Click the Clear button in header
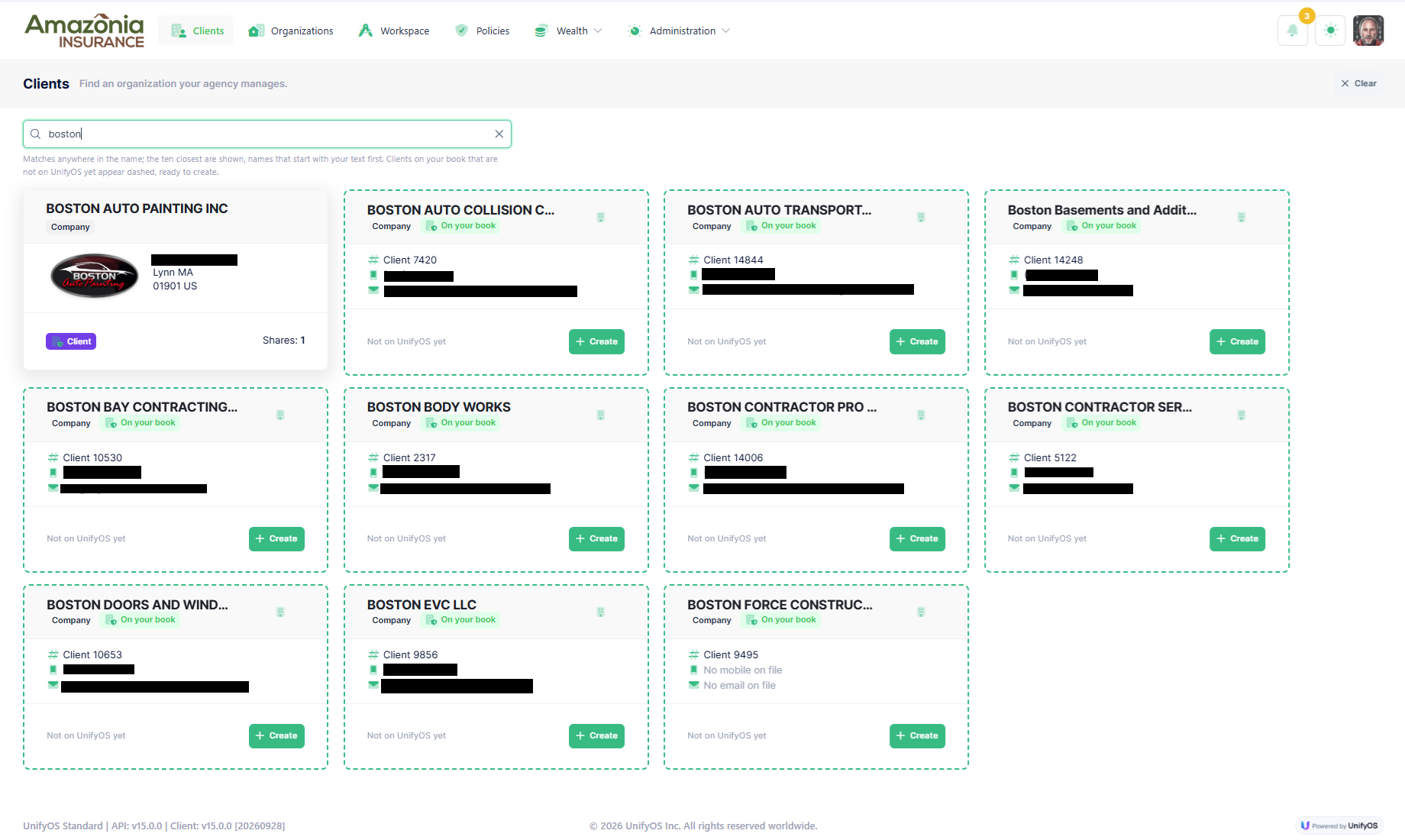 click(1358, 83)
